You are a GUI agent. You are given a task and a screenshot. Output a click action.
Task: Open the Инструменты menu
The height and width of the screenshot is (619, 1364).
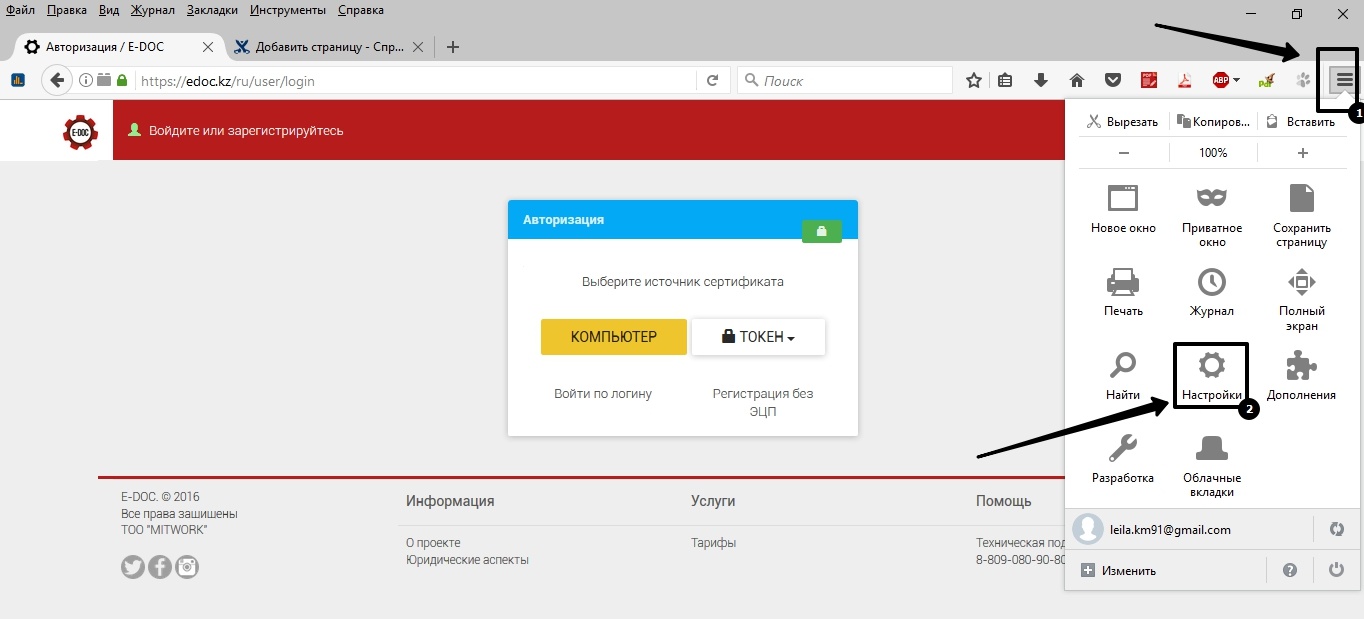click(x=287, y=10)
